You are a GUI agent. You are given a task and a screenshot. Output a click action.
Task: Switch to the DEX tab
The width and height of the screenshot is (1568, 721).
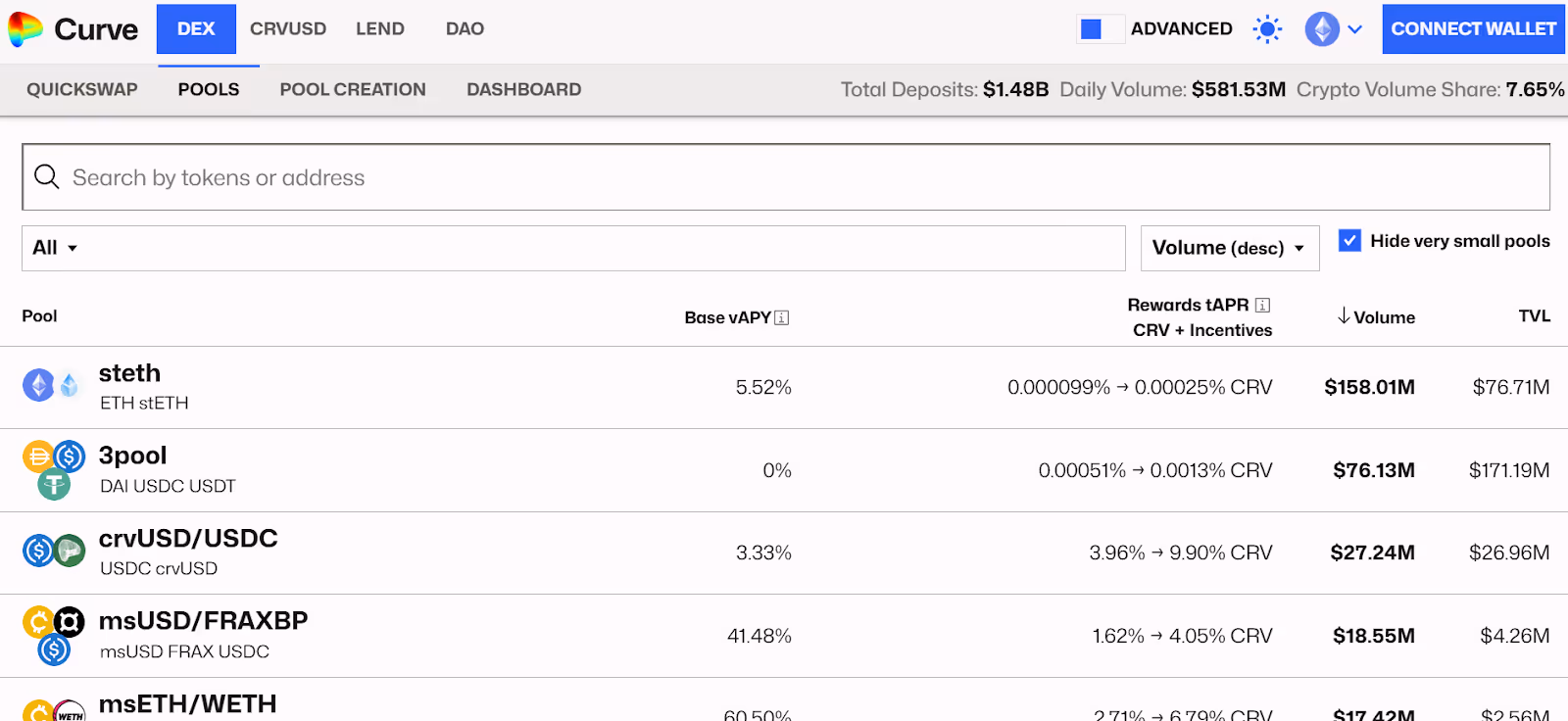click(196, 28)
